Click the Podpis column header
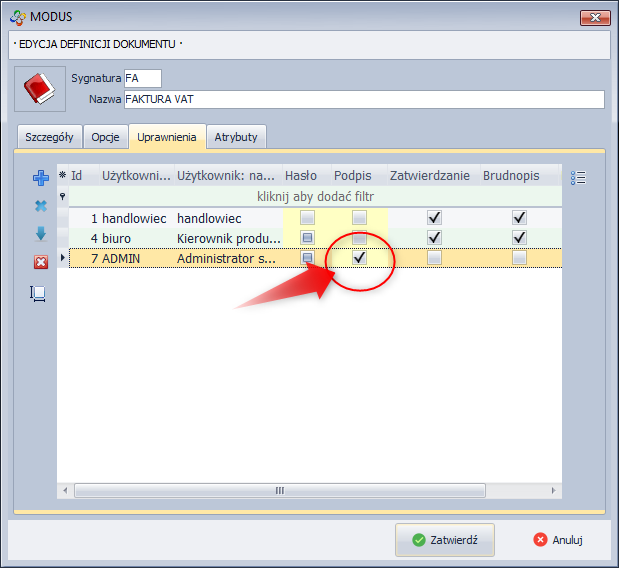The width and height of the screenshot is (619, 568). click(x=359, y=175)
